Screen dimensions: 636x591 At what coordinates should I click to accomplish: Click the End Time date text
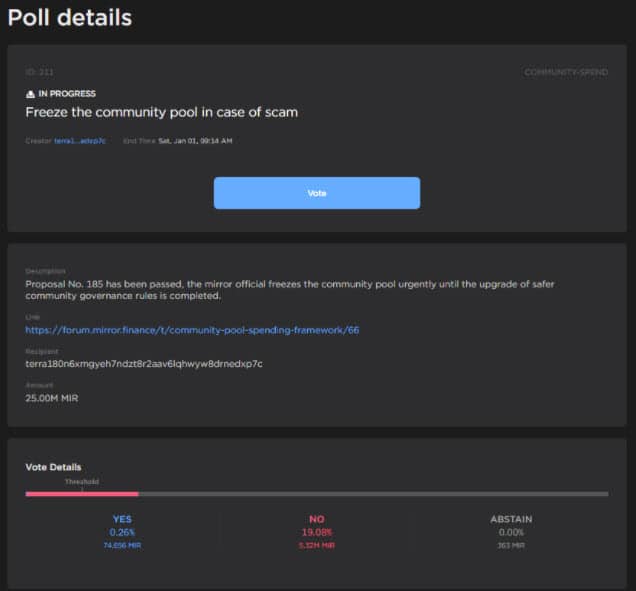click(x=194, y=141)
